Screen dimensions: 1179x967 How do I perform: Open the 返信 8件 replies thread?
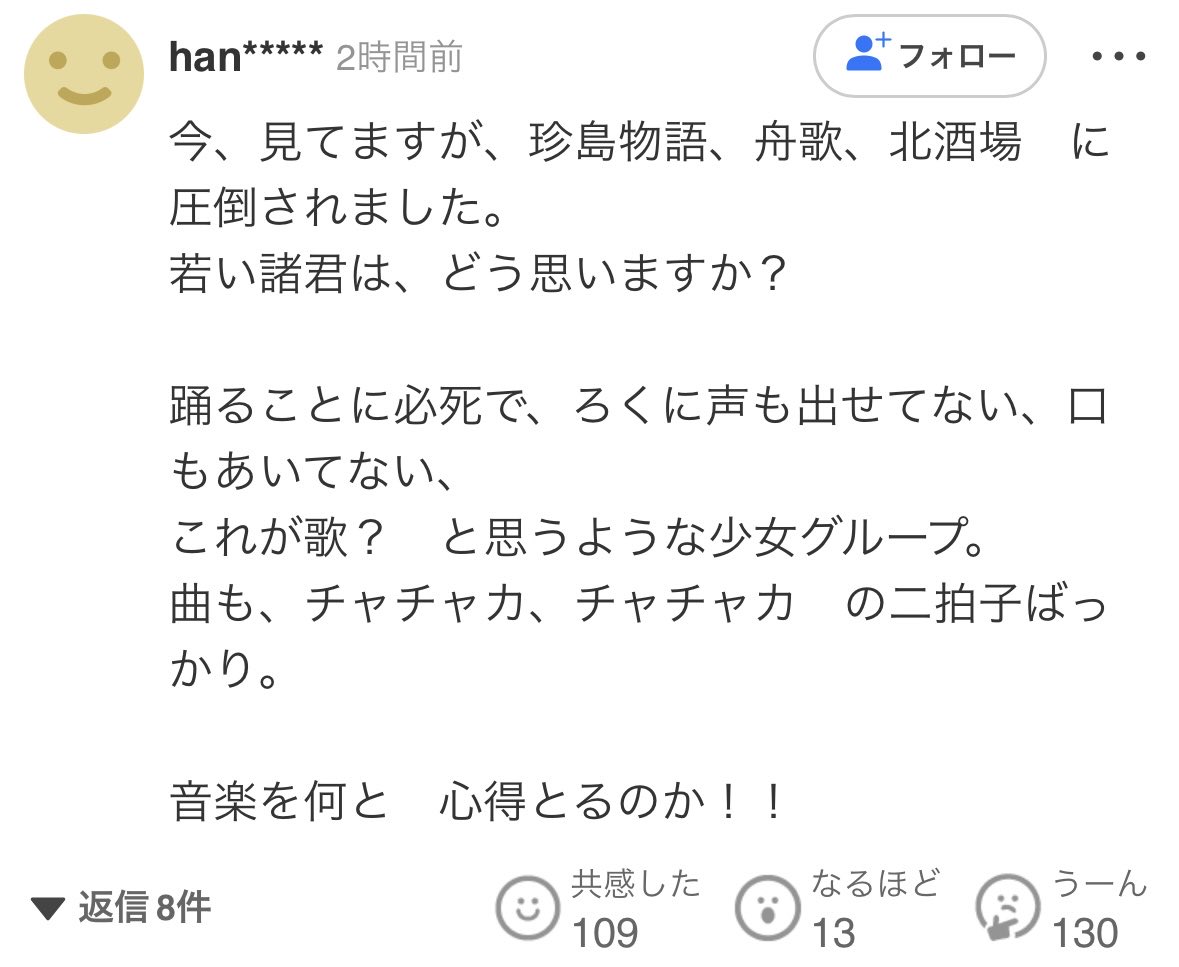[121, 908]
